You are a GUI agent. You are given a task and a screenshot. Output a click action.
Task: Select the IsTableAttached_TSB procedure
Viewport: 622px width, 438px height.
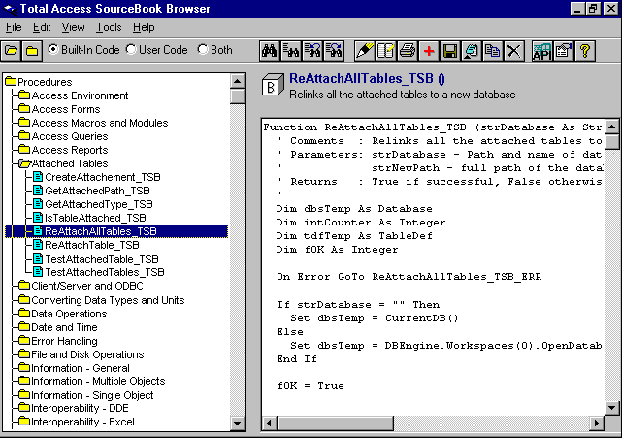[96, 218]
